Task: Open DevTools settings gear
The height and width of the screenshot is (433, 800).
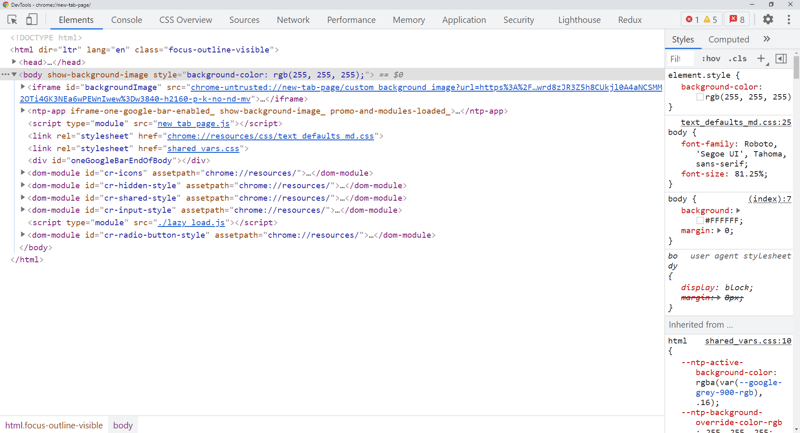Action: pos(768,19)
